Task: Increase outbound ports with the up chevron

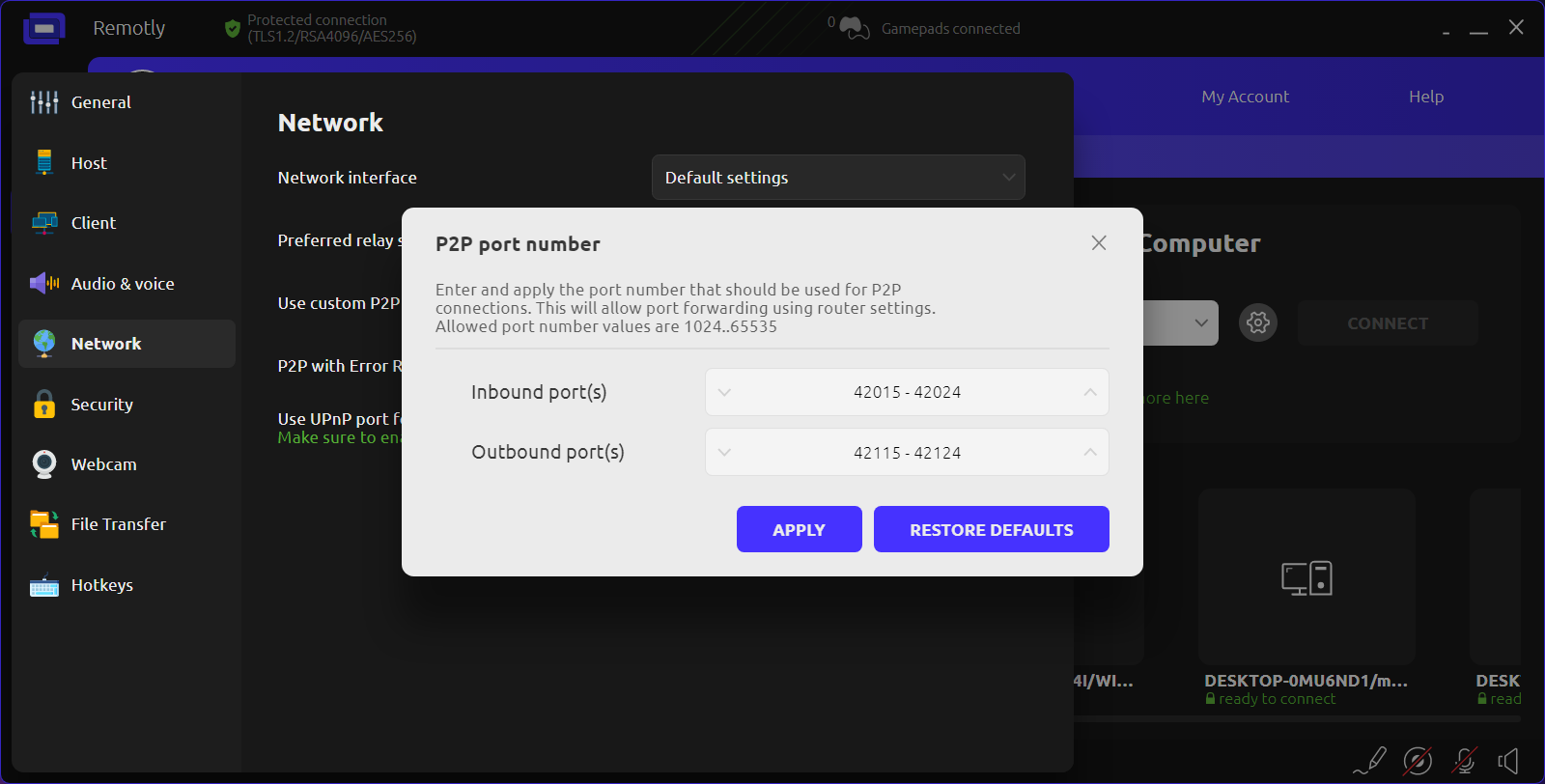Action: [1089, 452]
